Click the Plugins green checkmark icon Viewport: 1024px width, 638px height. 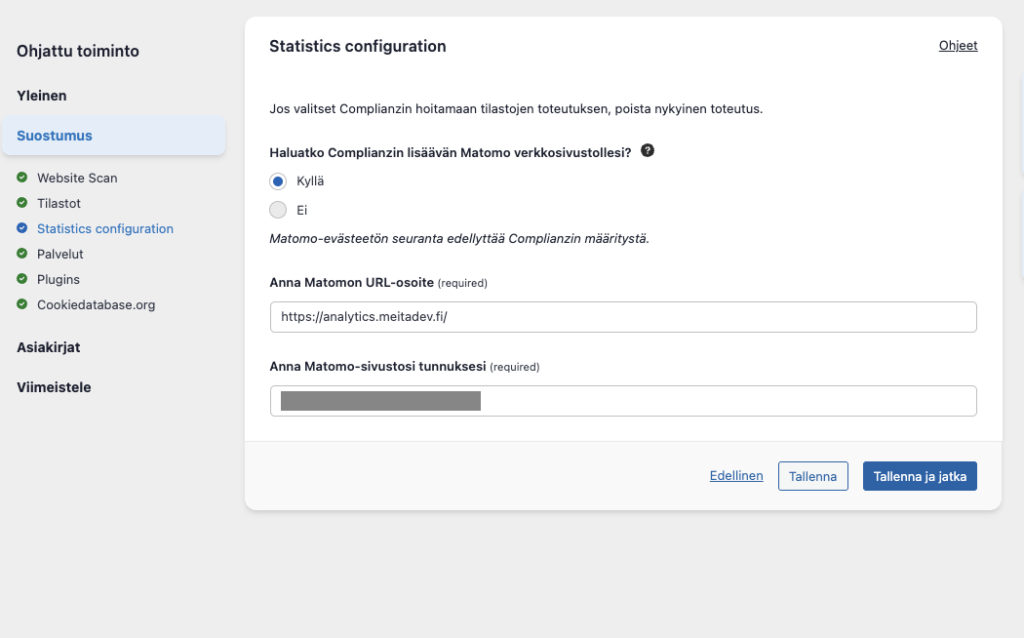click(x=22, y=279)
